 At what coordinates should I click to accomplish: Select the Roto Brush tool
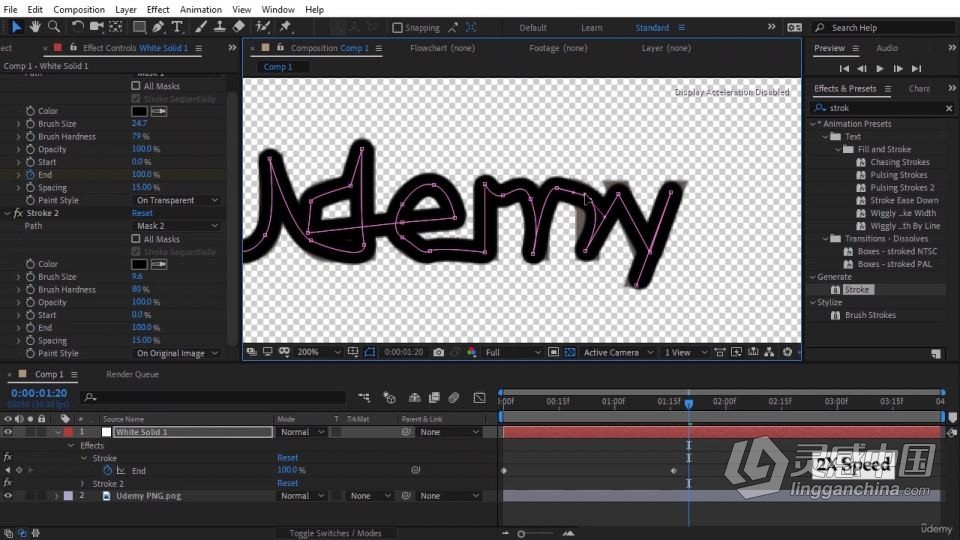click(x=263, y=26)
